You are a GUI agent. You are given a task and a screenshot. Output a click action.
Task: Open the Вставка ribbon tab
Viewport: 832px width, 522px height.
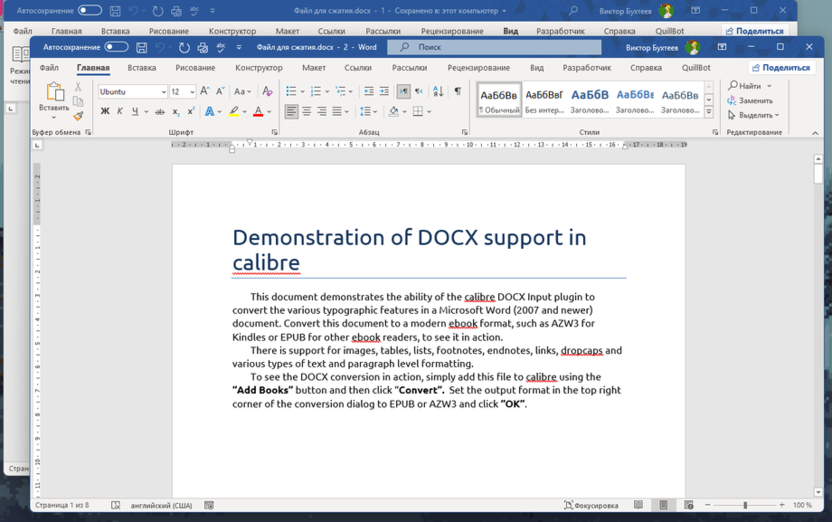141,68
